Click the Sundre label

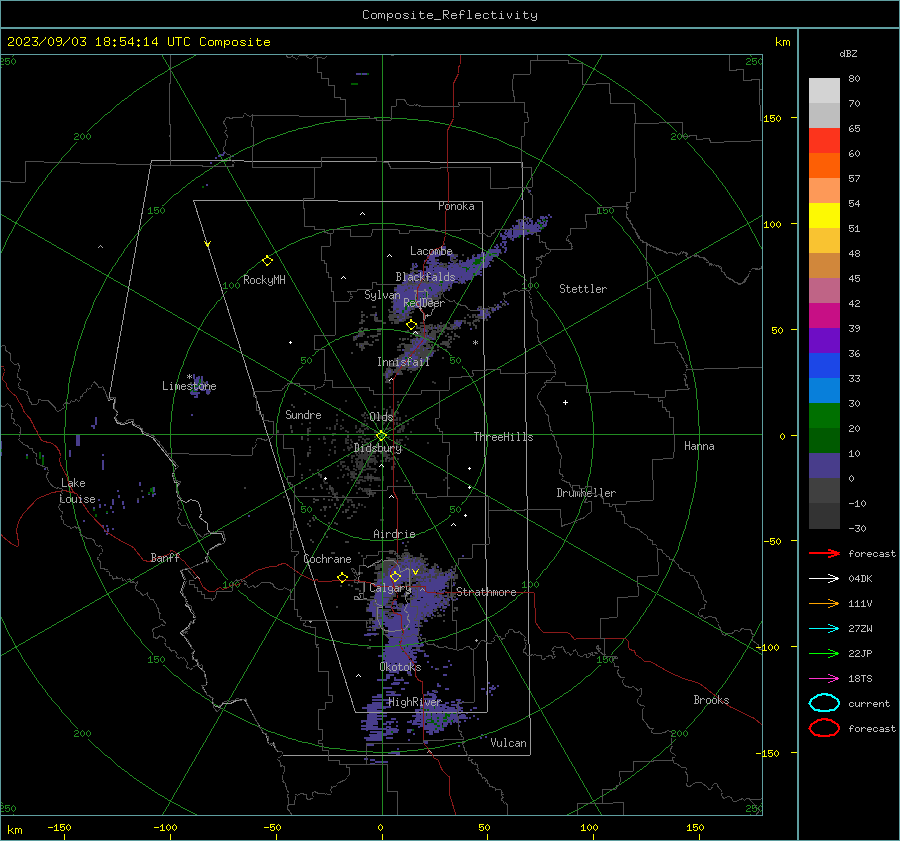tap(303, 414)
